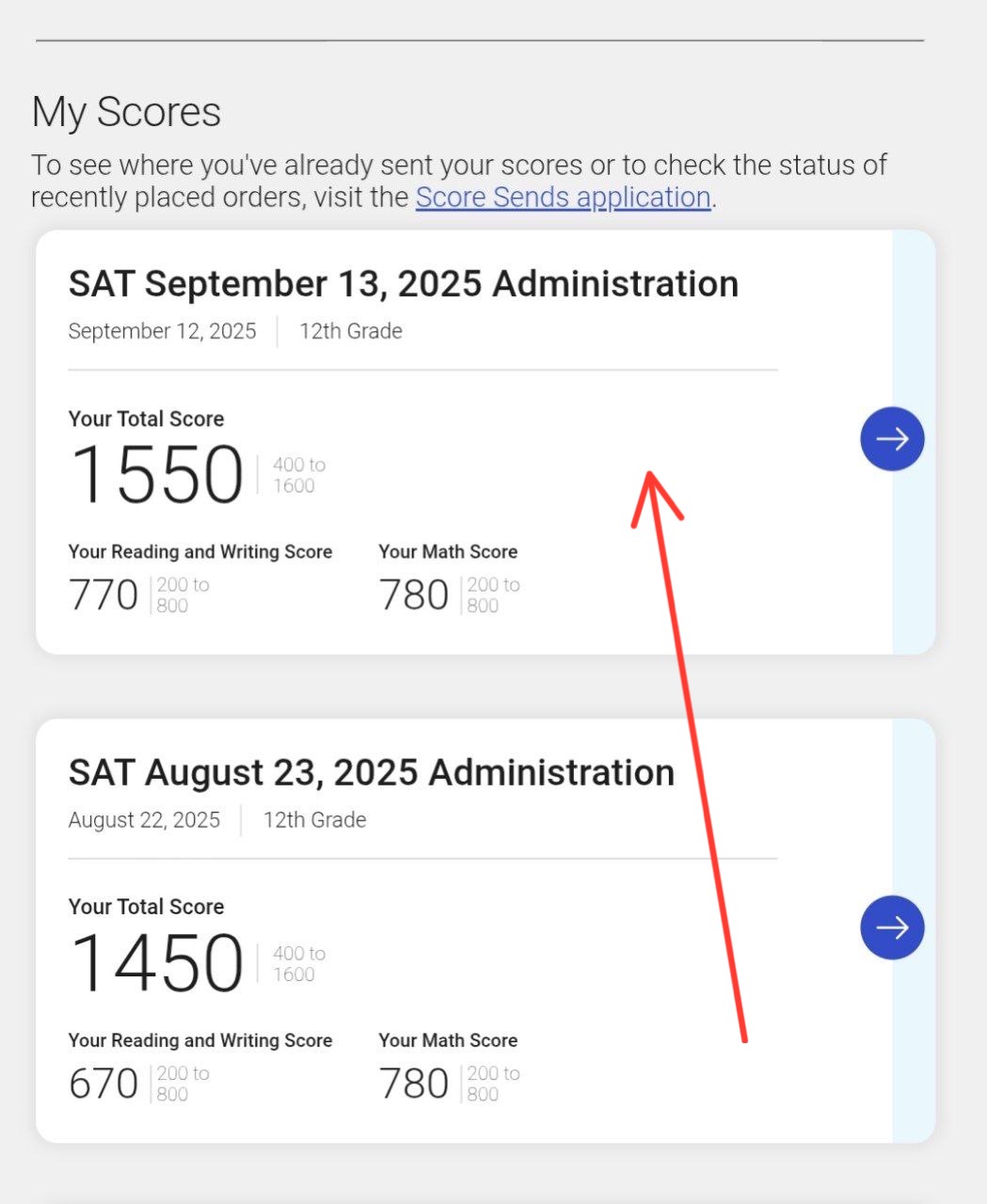The image size is (987, 1204).
Task: Select the SAT August 23, 2025 Administration heading
Action: pyautogui.click(x=371, y=773)
